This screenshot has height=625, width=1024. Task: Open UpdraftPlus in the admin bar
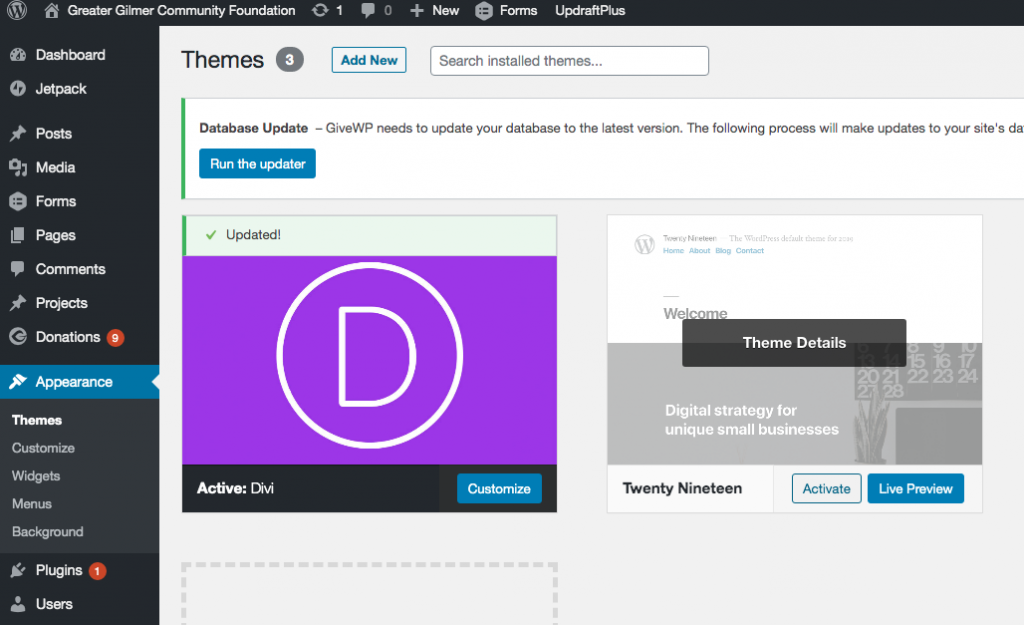coord(590,10)
